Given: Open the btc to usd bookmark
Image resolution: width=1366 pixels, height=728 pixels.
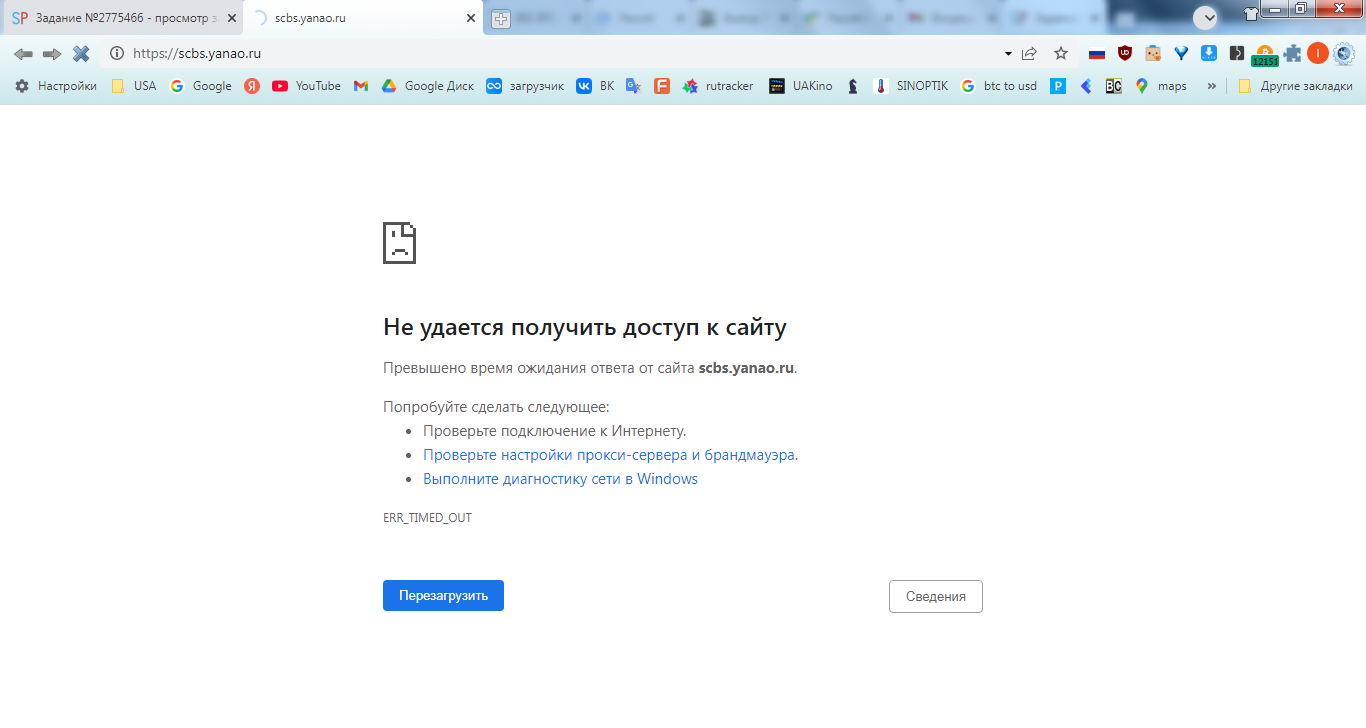Looking at the screenshot, I should tap(999, 86).
